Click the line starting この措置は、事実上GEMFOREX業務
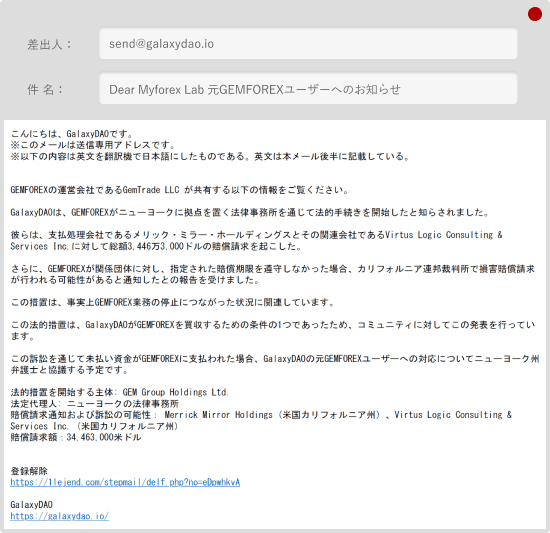The image size is (550, 533). click(172, 302)
